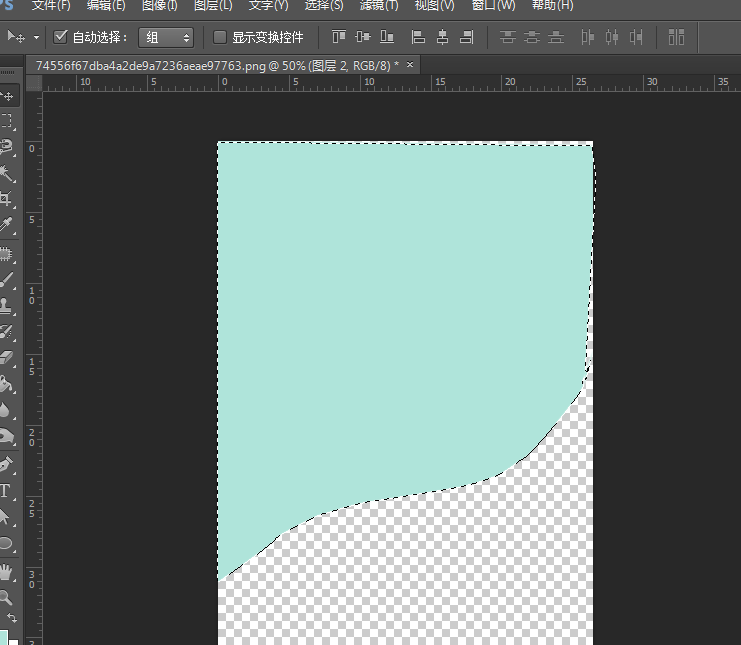Select the Lasso tool
This screenshot has height=645, width=741.
click(7, 146)
